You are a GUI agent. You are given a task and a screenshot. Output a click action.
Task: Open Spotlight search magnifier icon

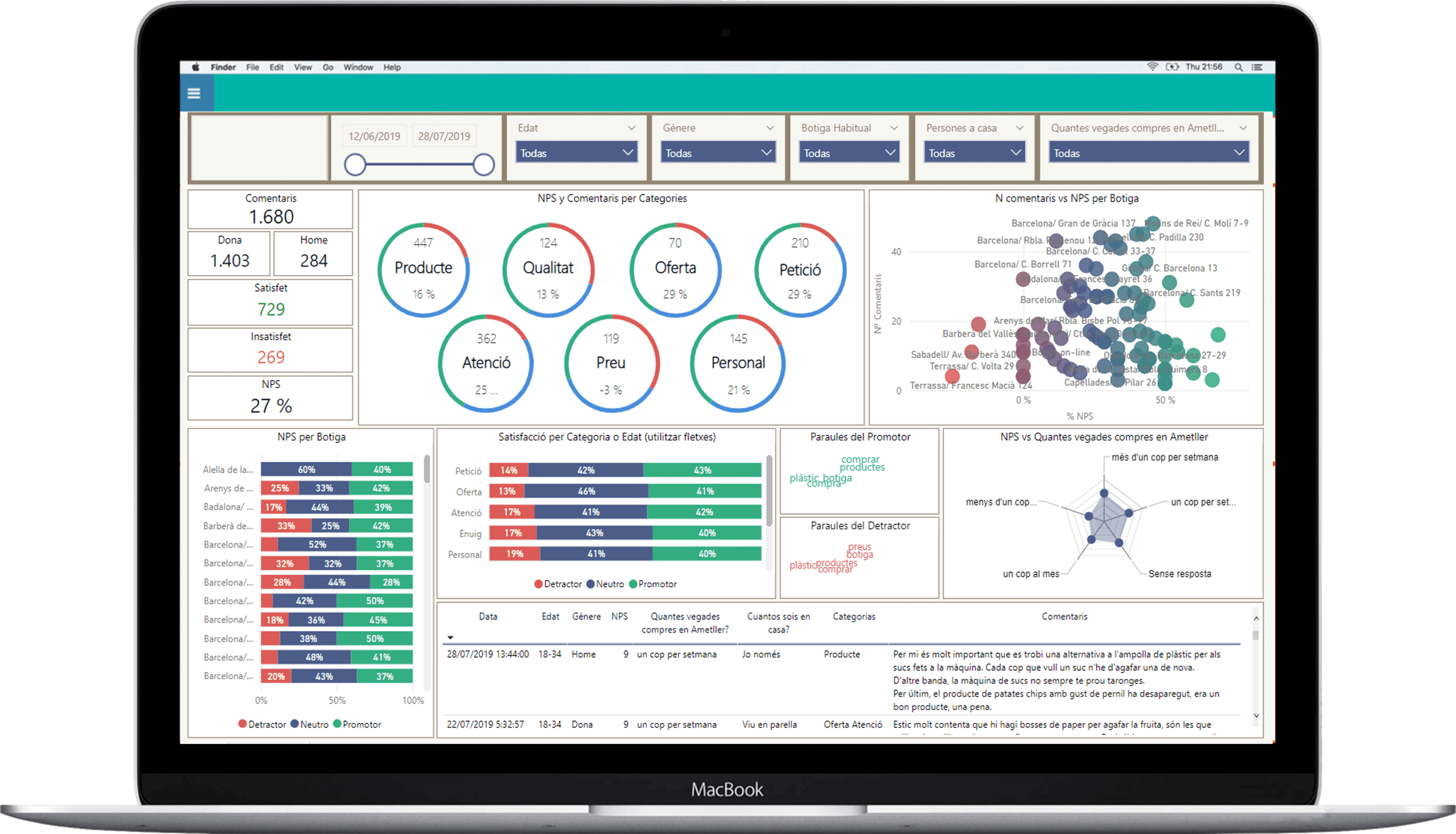(1238, 67)
